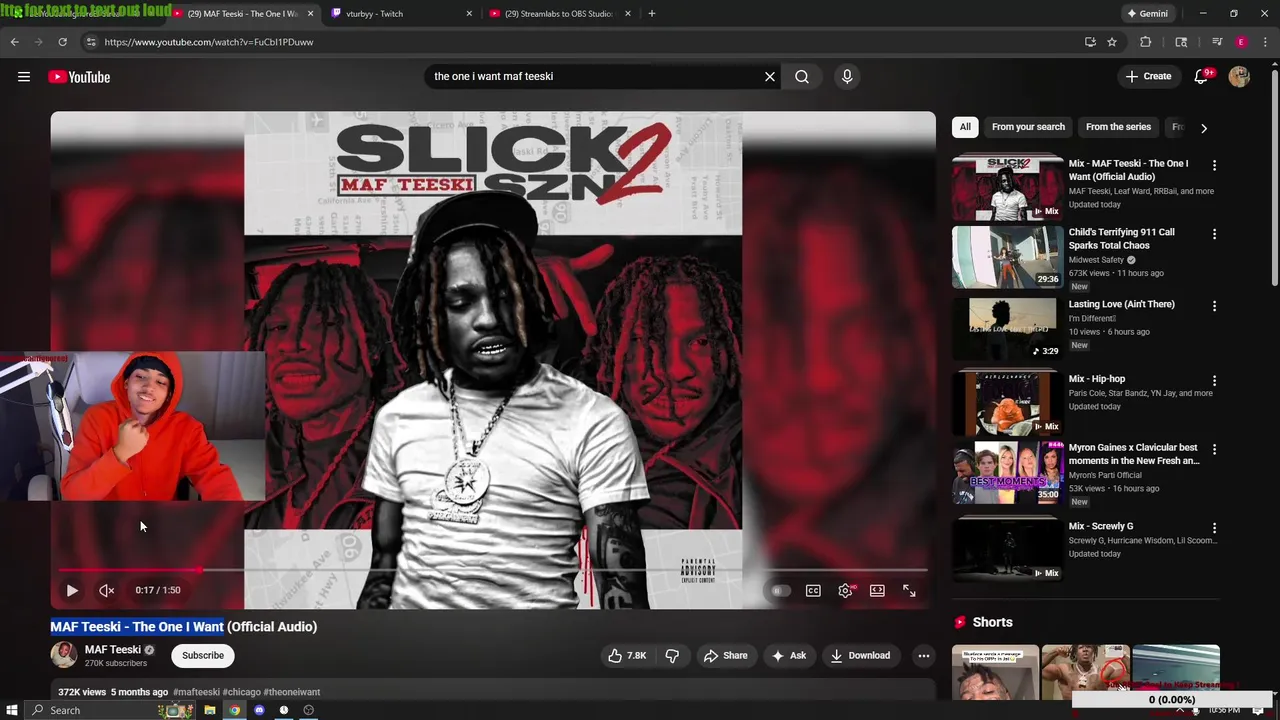Subscribe to MAF Teeski
Viewport: 1280px width, 720px height.
point(203,656)
